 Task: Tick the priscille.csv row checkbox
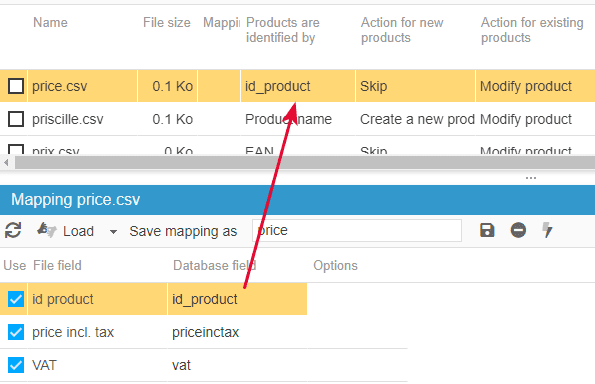click(x=16, y=119)
